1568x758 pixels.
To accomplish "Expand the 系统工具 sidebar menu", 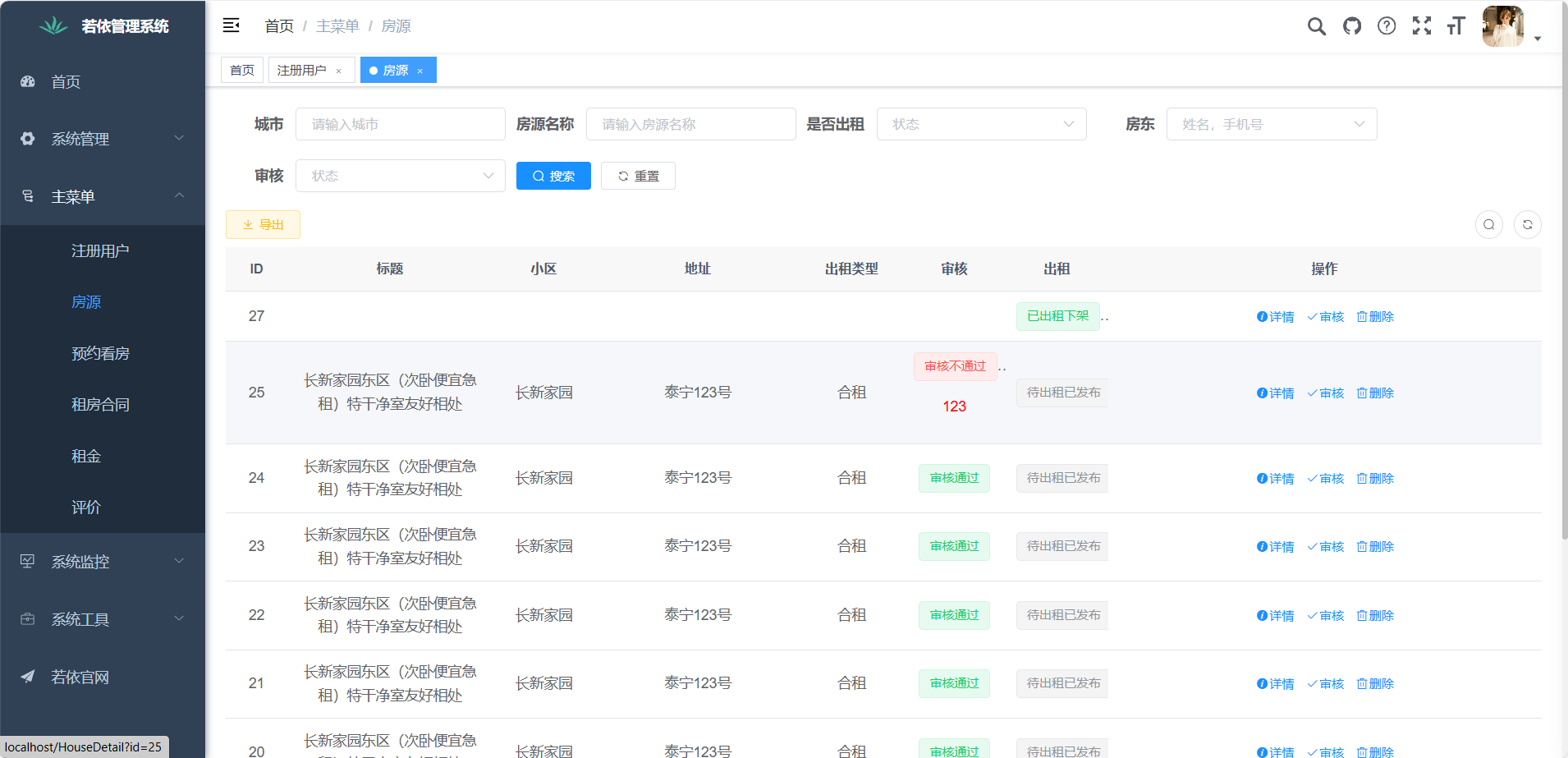I will pyautogui.click(x=103, y=619).
